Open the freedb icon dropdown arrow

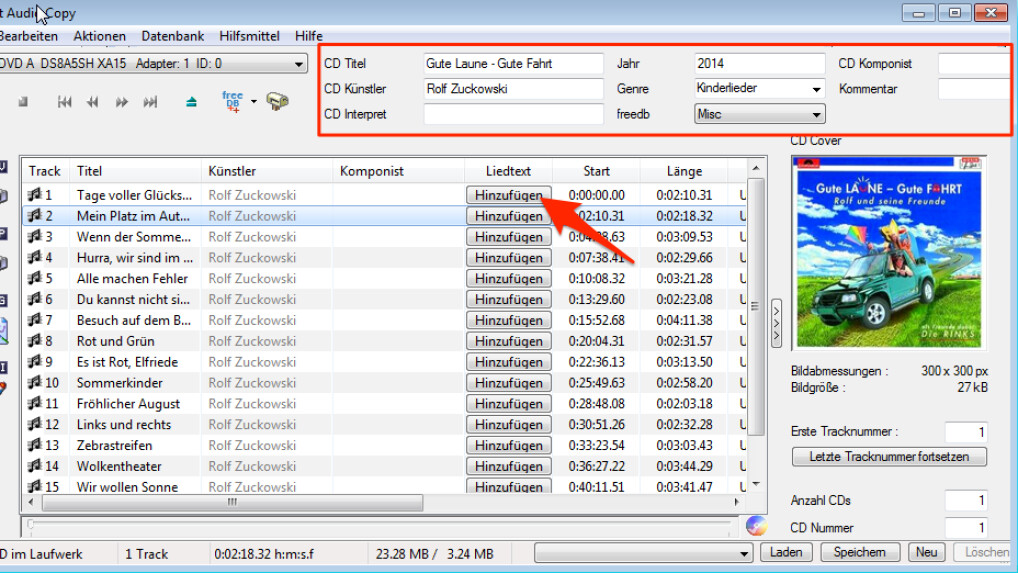tap(254, 101)
